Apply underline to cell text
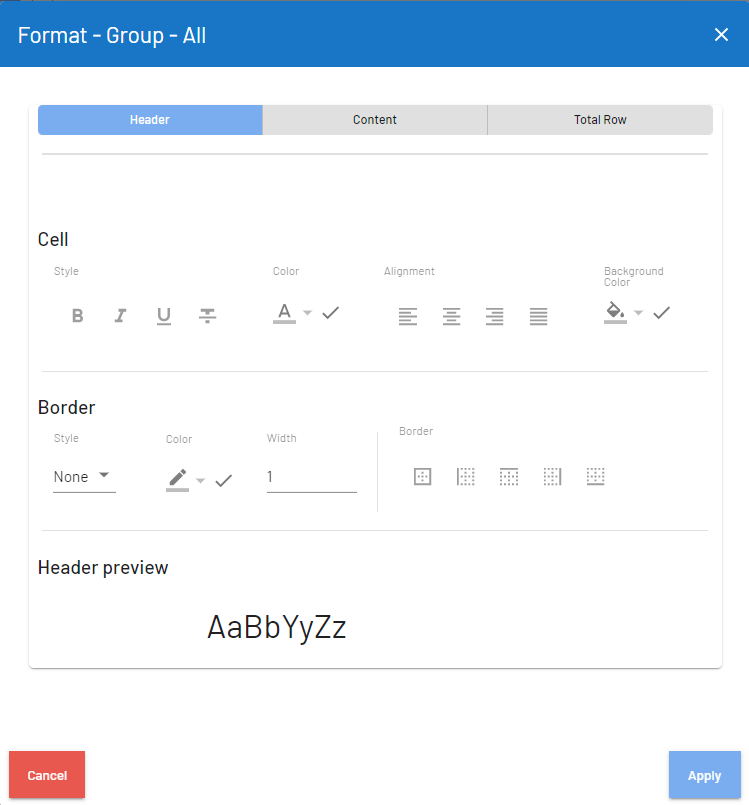The image size is (749, 805). (x=164, y=316)
